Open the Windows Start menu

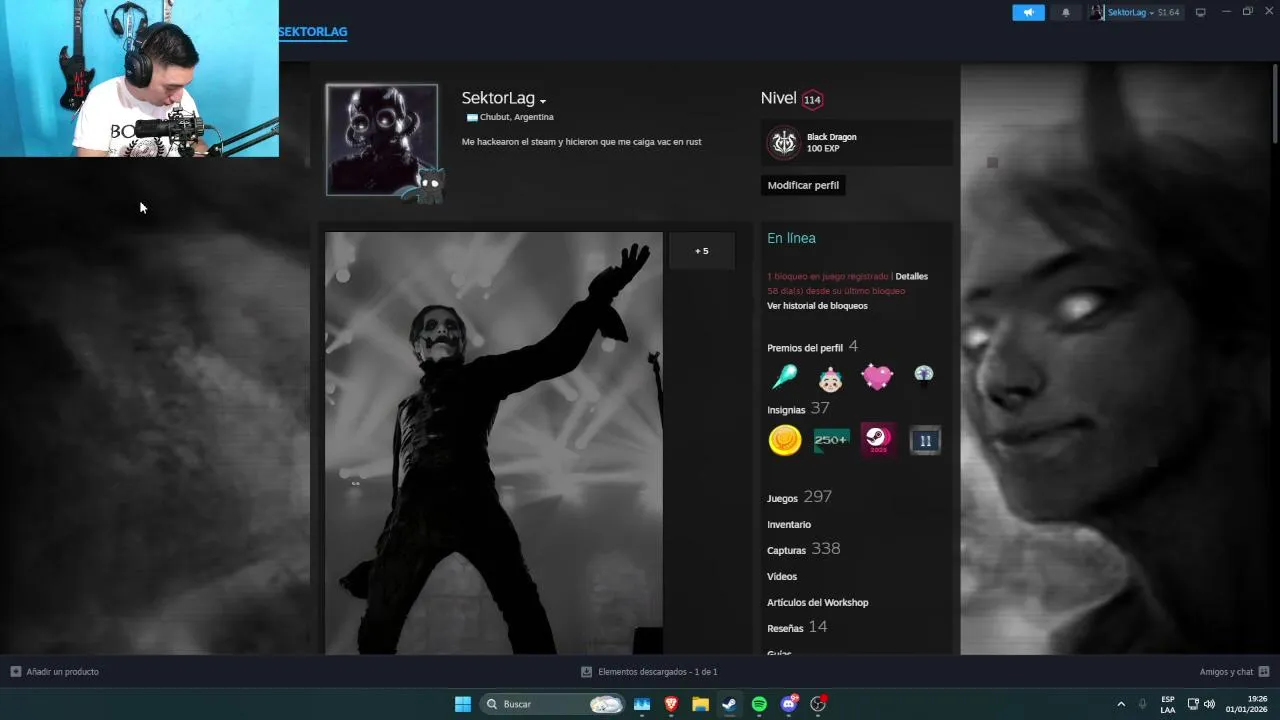[x=463, y=704]
